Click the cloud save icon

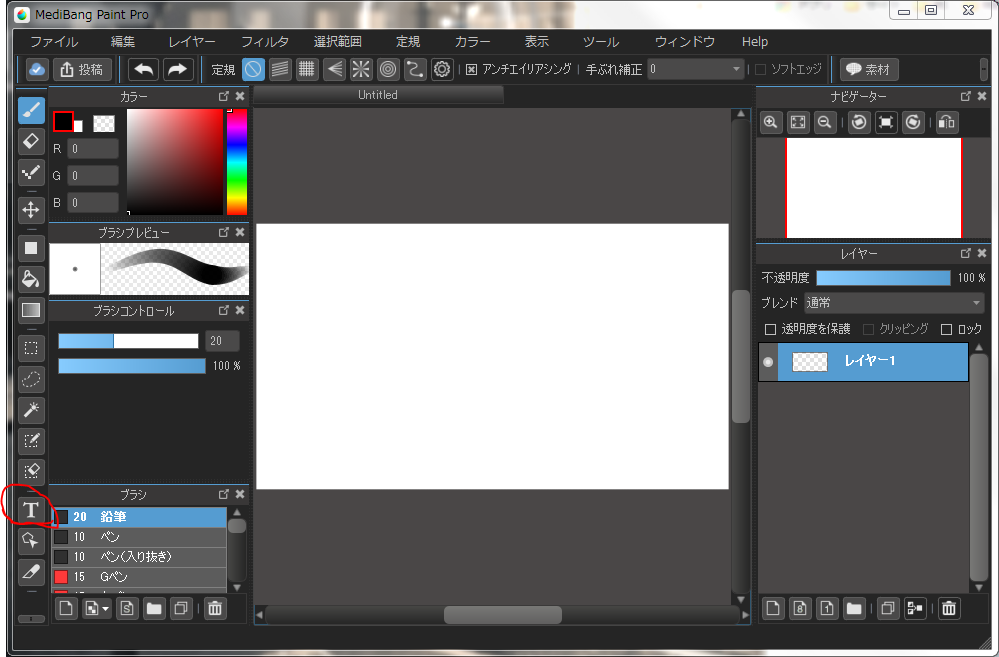pyautogui.click(x=36, y=69)
